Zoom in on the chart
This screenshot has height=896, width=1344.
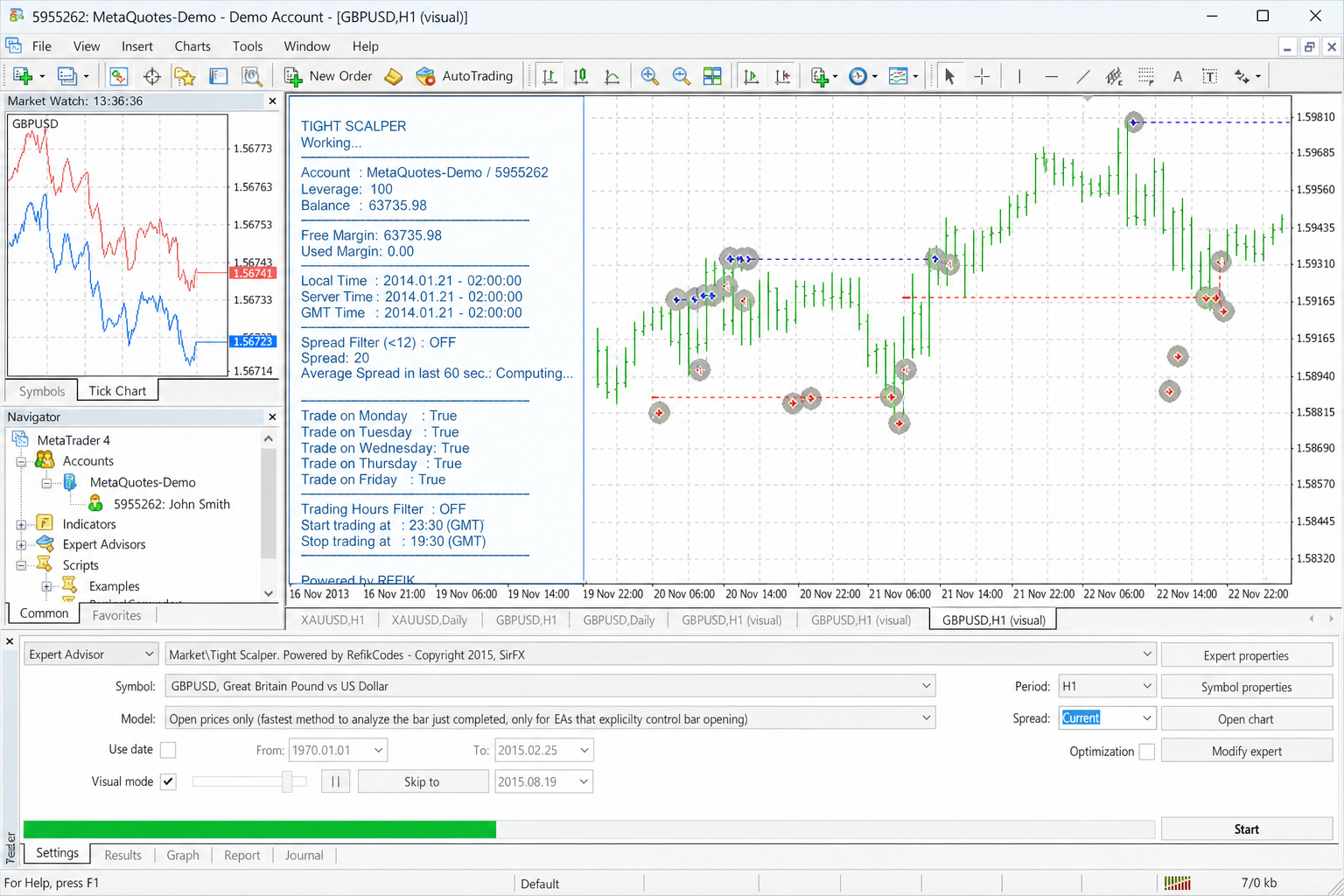click(649, 76)
